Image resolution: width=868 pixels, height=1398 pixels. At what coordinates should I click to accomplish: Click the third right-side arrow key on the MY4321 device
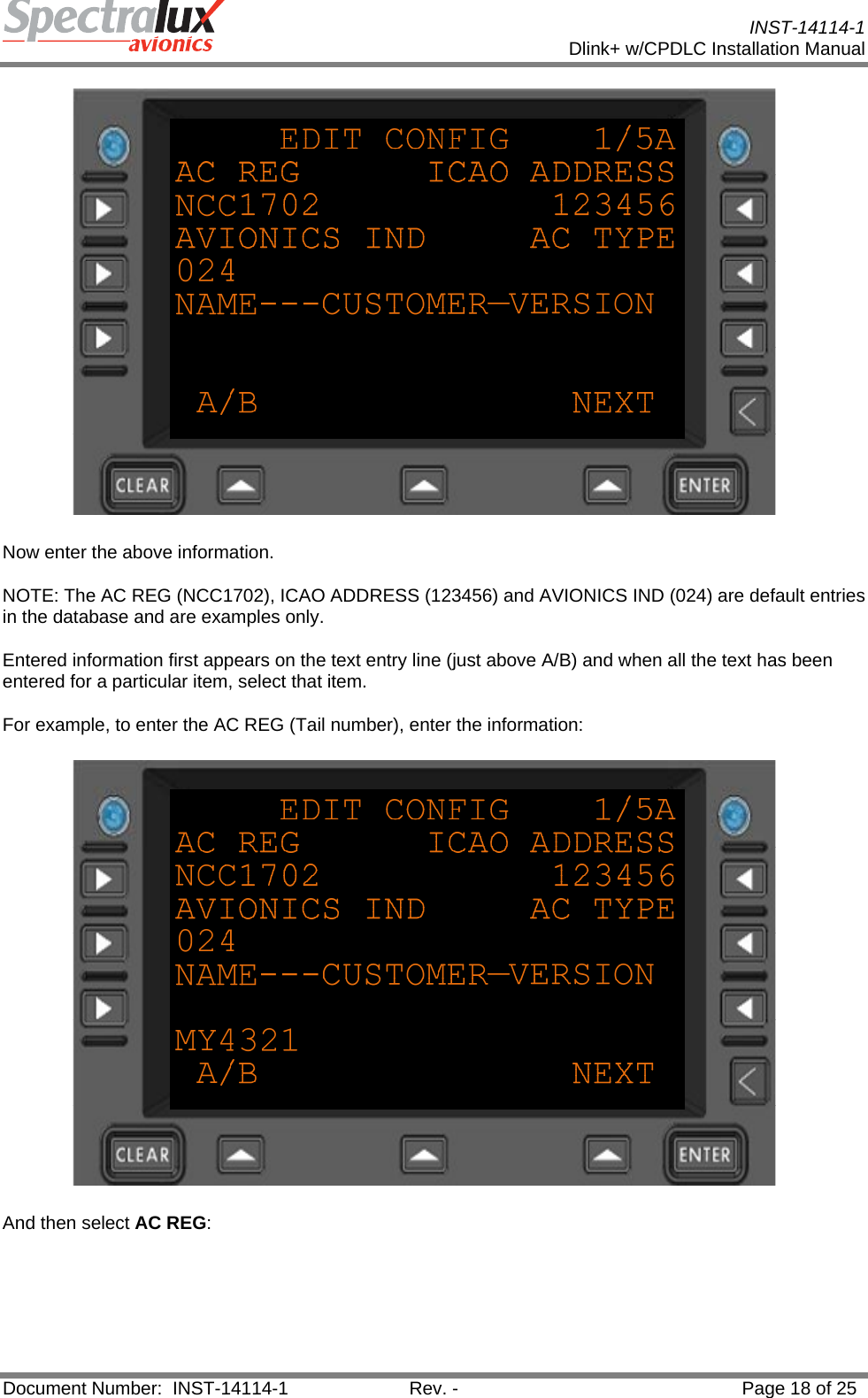(x=744, y=1008)
